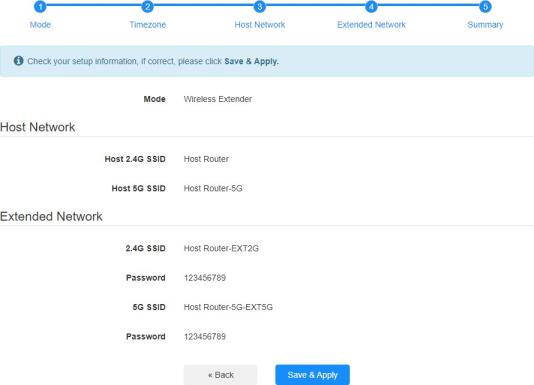The height and width of the screenshot is (385, 534).
Task: Go to the Extended Network step label
Action: (x=371, y=25)
